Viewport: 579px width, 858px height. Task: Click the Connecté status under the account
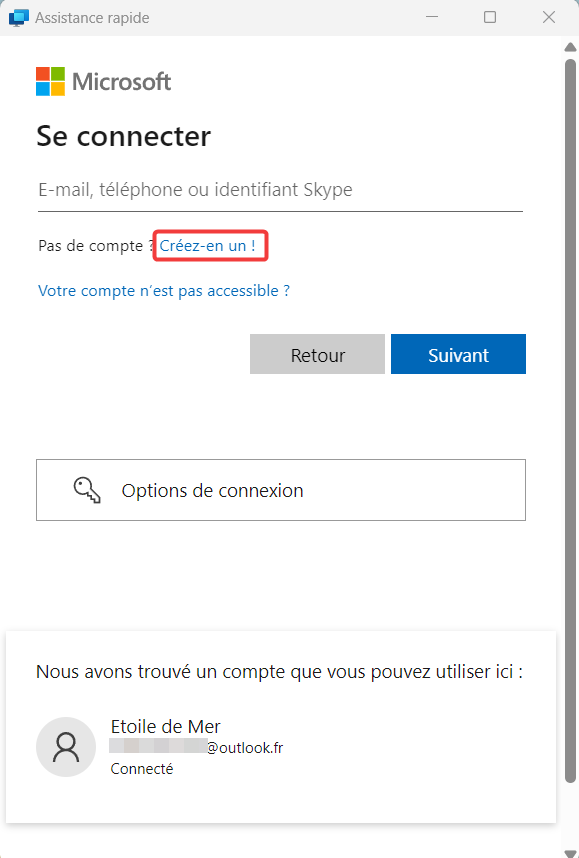(142, 769)
